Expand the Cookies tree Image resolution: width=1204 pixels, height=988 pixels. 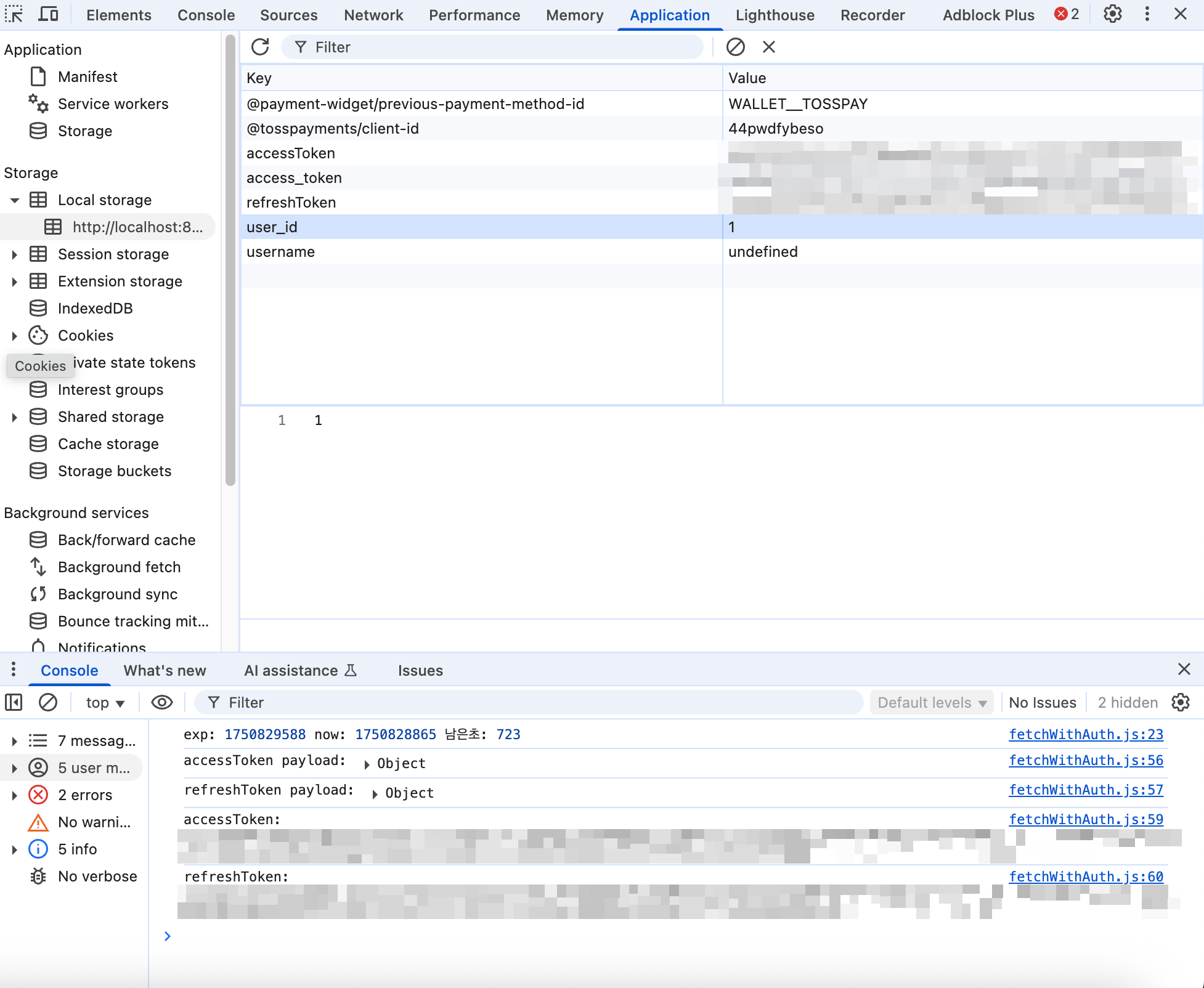14,335
